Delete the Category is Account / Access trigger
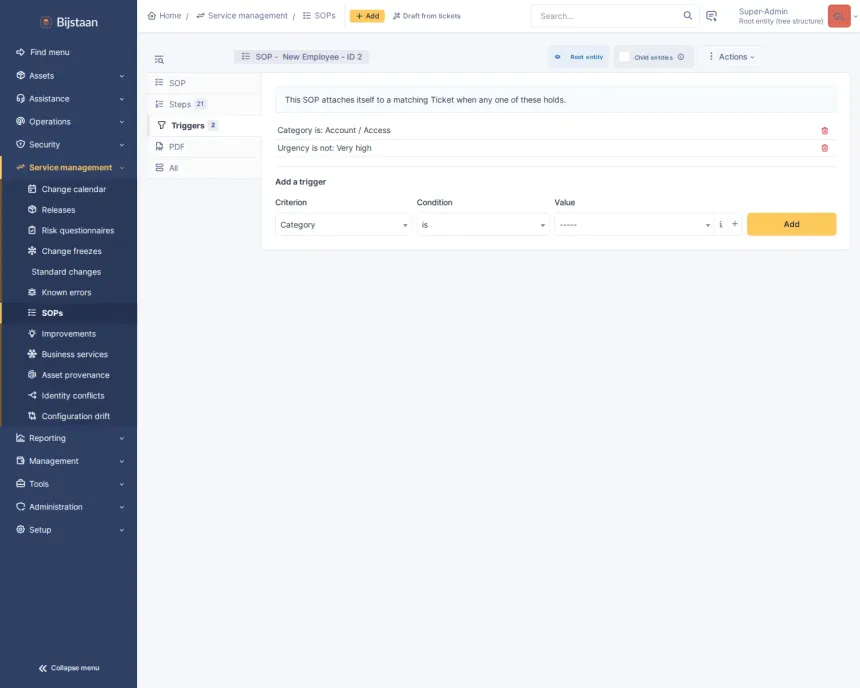Viewport: 860px width, 688px height. click(824, 131)
